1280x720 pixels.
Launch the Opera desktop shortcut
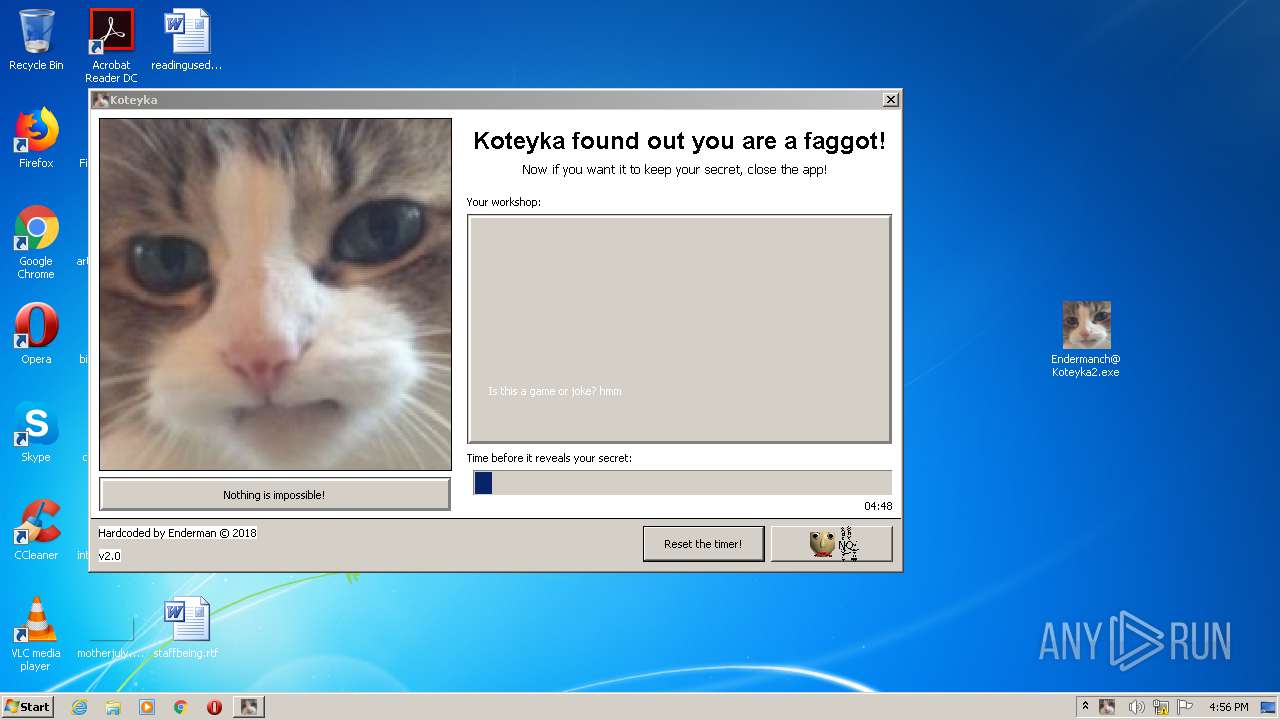(x=36, y=334)
